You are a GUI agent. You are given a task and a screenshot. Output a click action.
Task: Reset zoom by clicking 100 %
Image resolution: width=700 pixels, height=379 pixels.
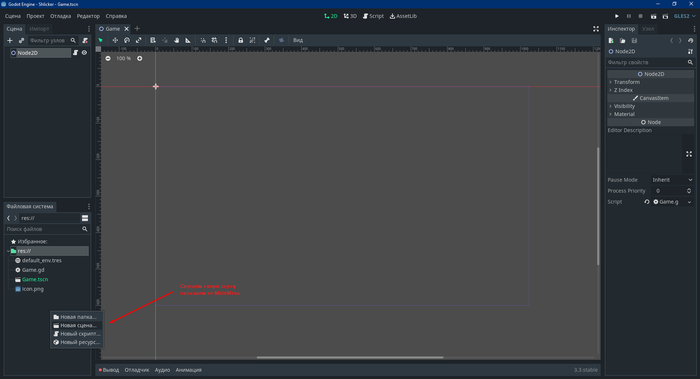pyautogui.click(x=124, y=58)
